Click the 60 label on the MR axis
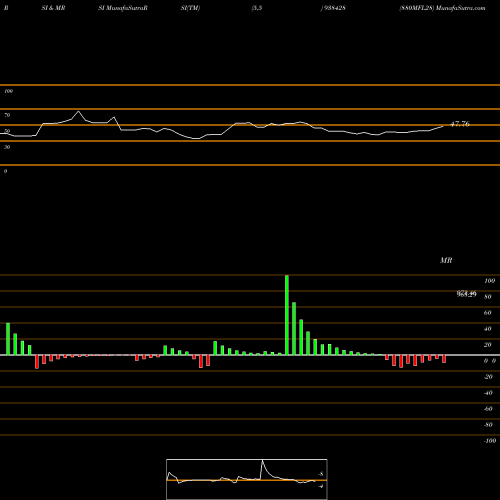 tap(488, 313)
